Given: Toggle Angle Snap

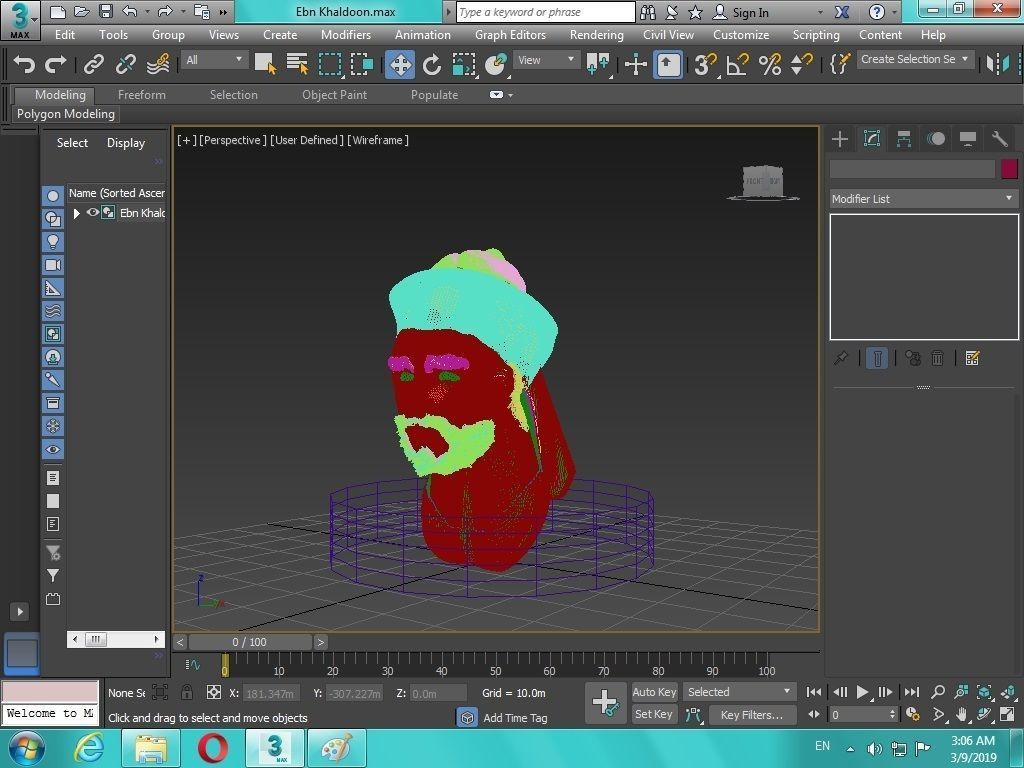Looking at the screenshot, I should tap(737, 64).
